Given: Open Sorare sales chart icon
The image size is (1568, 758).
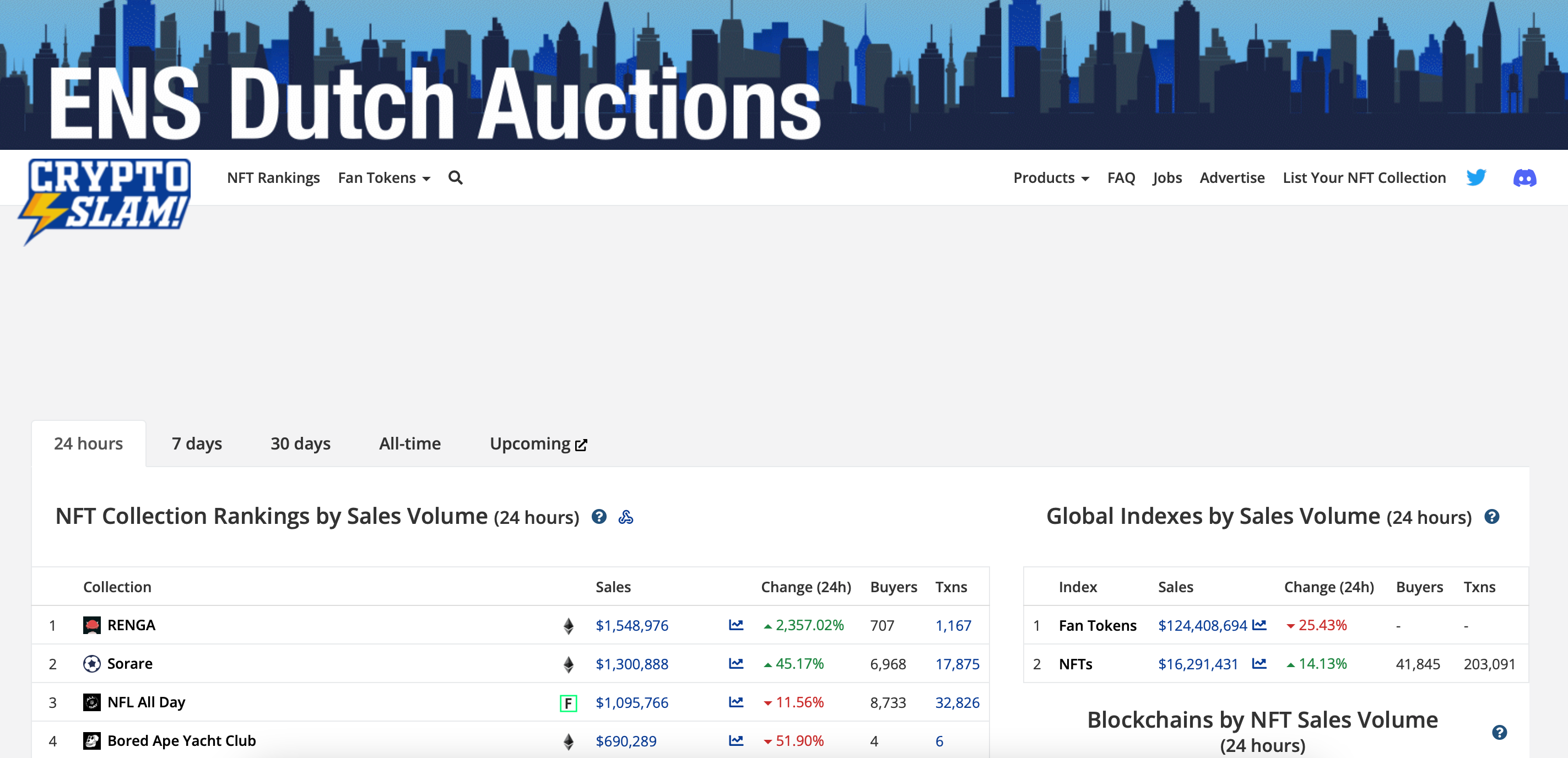Looking at the screenshot, I should pos(736,663).
